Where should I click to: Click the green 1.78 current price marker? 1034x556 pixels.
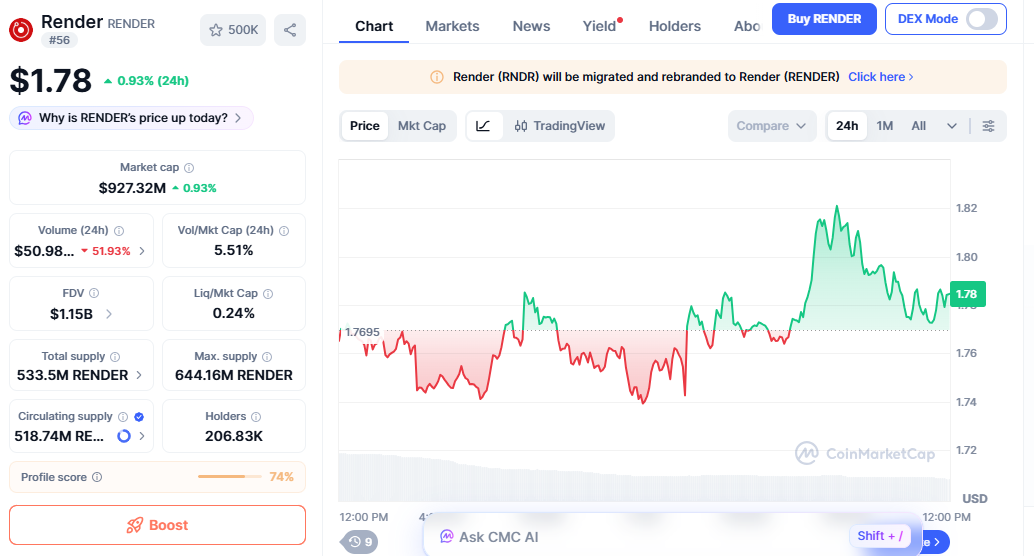pos(967,294)
